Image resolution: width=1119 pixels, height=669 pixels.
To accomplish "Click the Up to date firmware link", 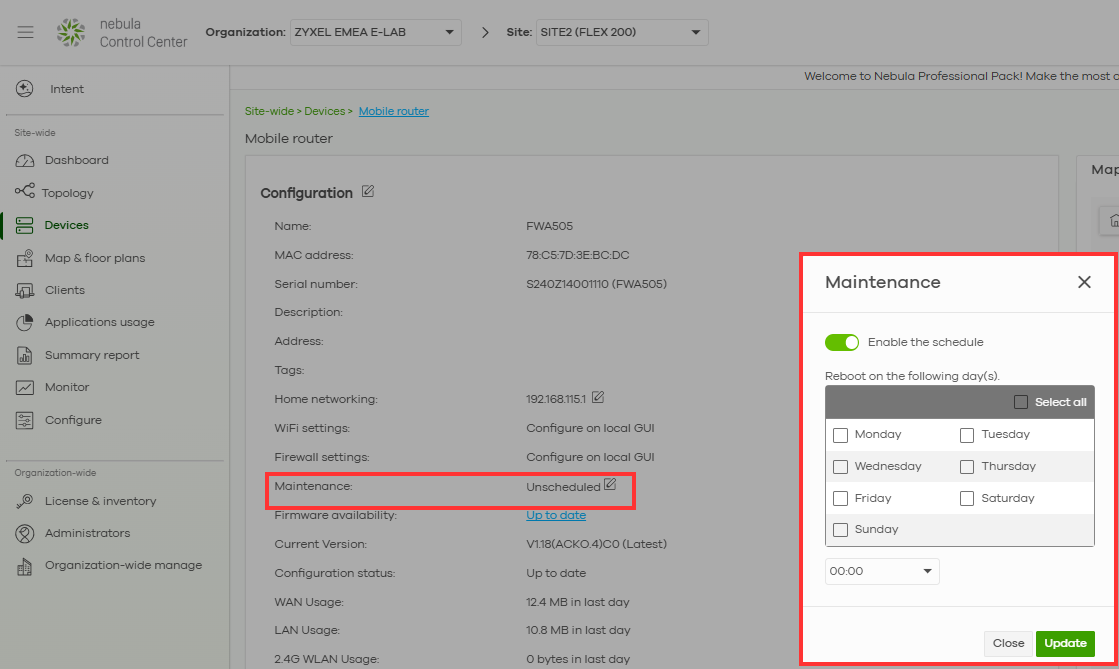I will 556,515.
